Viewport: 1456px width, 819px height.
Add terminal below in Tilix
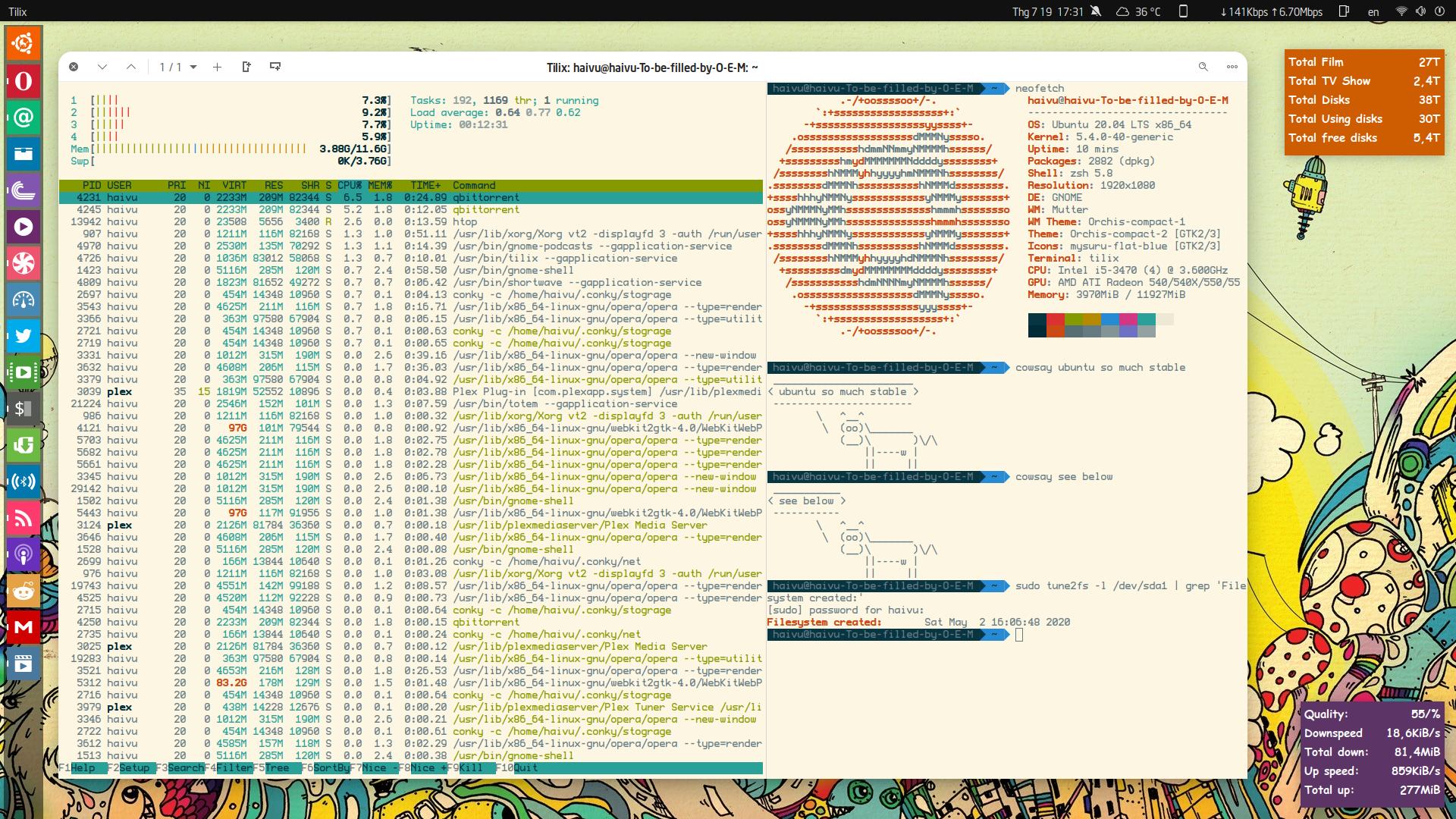tap(275, 67)
